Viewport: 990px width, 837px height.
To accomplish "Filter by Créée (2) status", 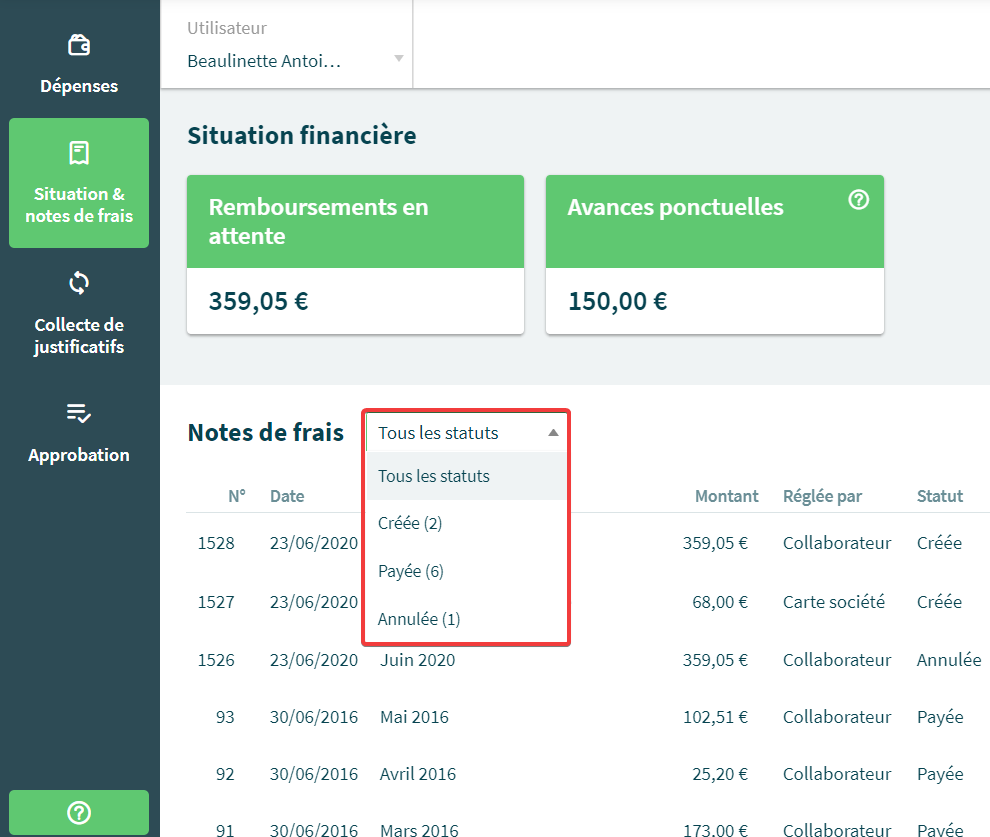I will pos(466,523).
